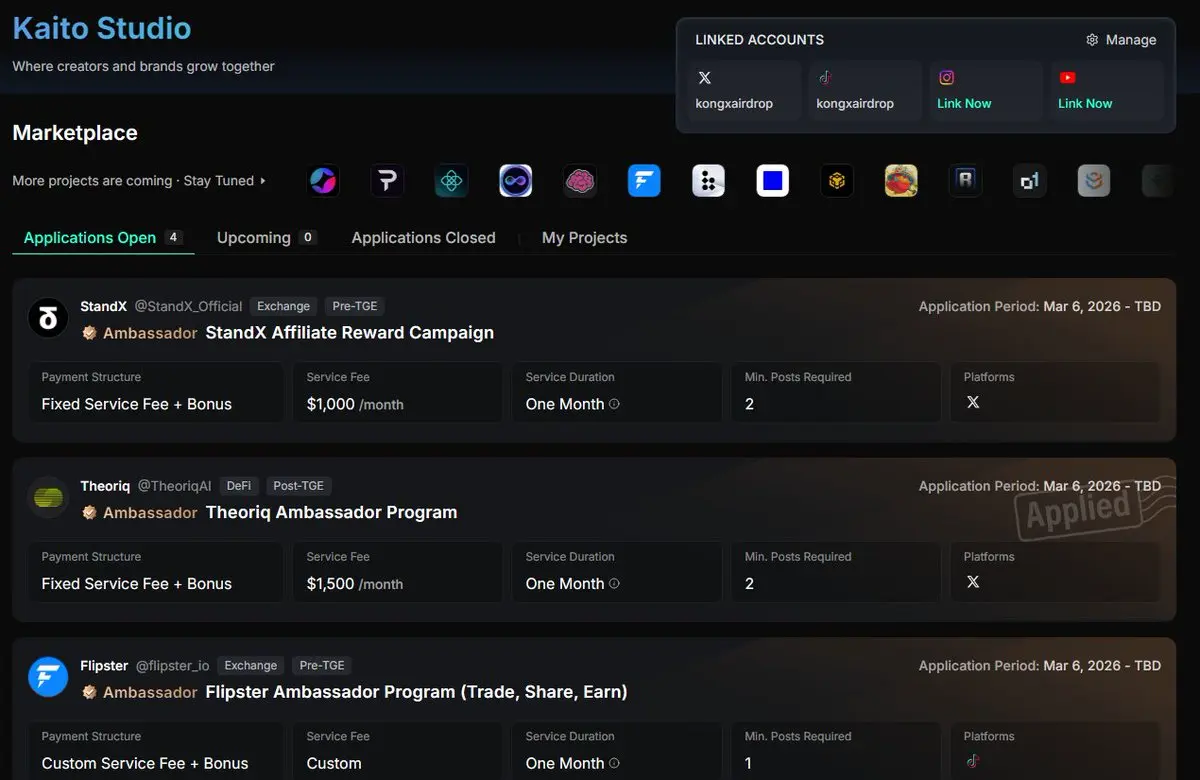Click the Flipster One Month info icon
1200x780 pixels.
pos(614,763)
